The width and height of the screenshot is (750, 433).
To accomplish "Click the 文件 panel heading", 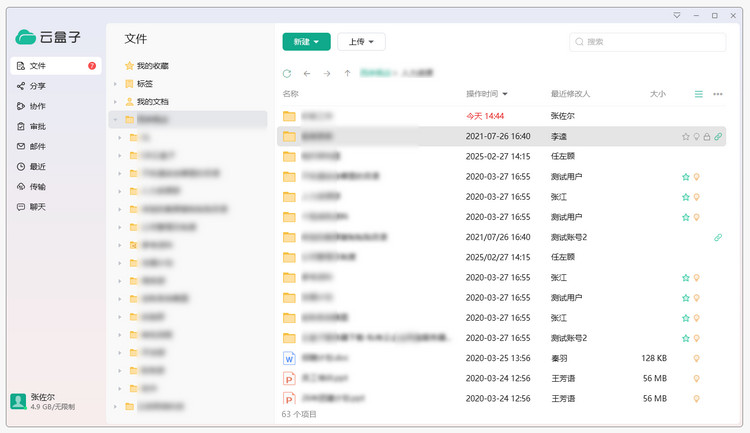I will coord(136,39).
